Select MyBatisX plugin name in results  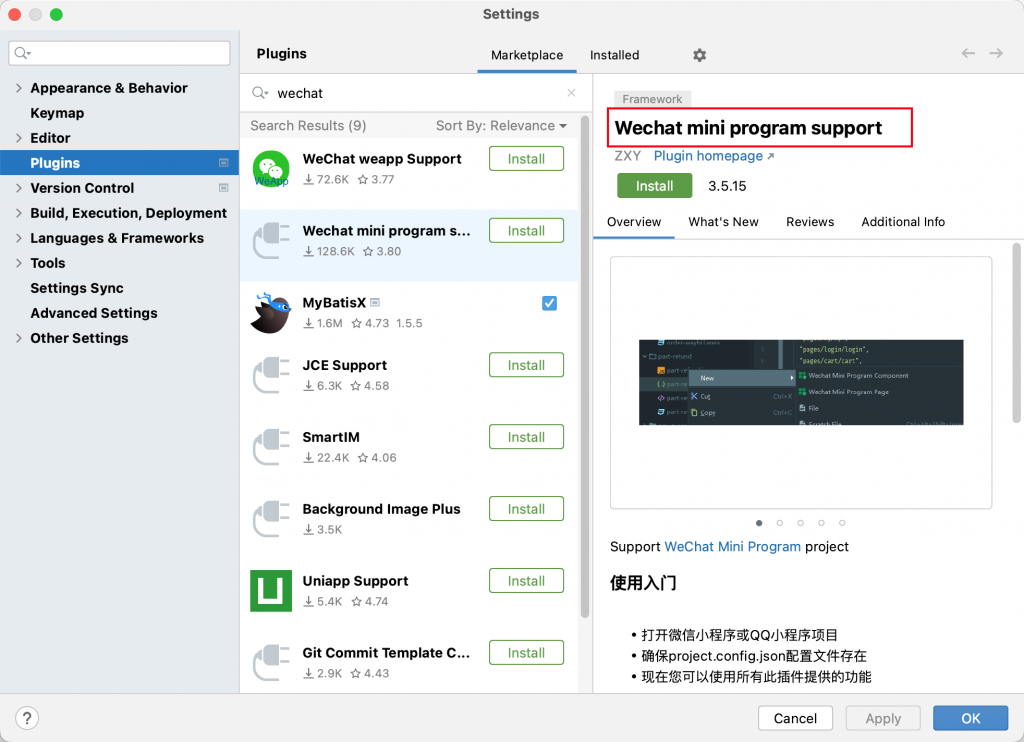334,302
